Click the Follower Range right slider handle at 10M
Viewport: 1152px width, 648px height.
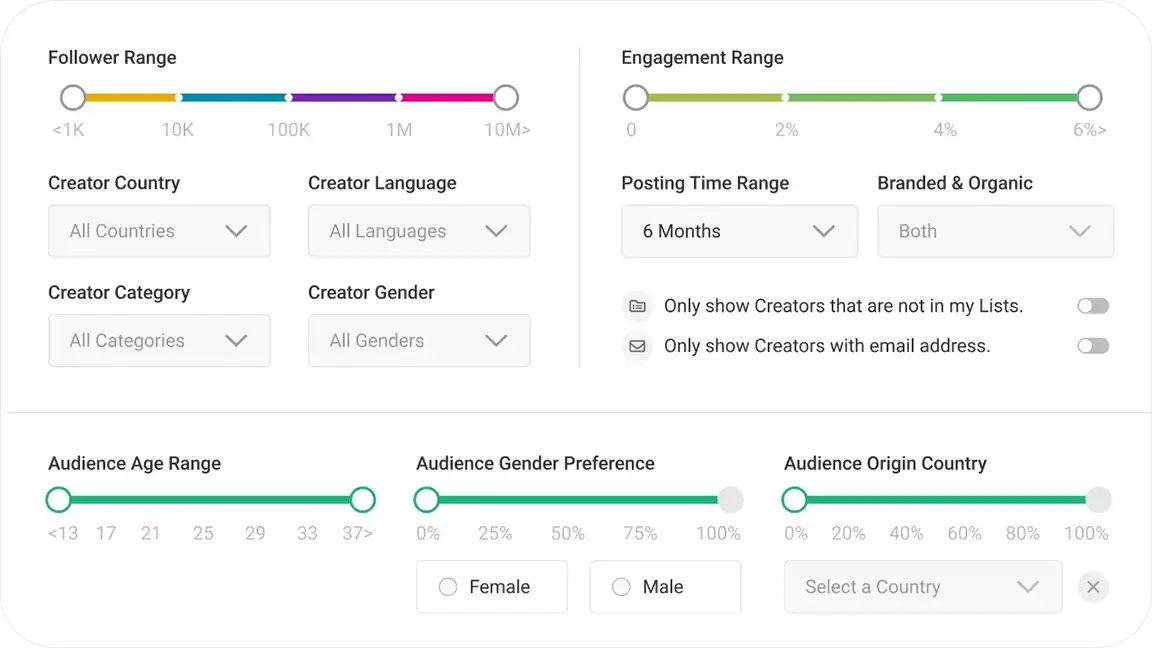506,98
